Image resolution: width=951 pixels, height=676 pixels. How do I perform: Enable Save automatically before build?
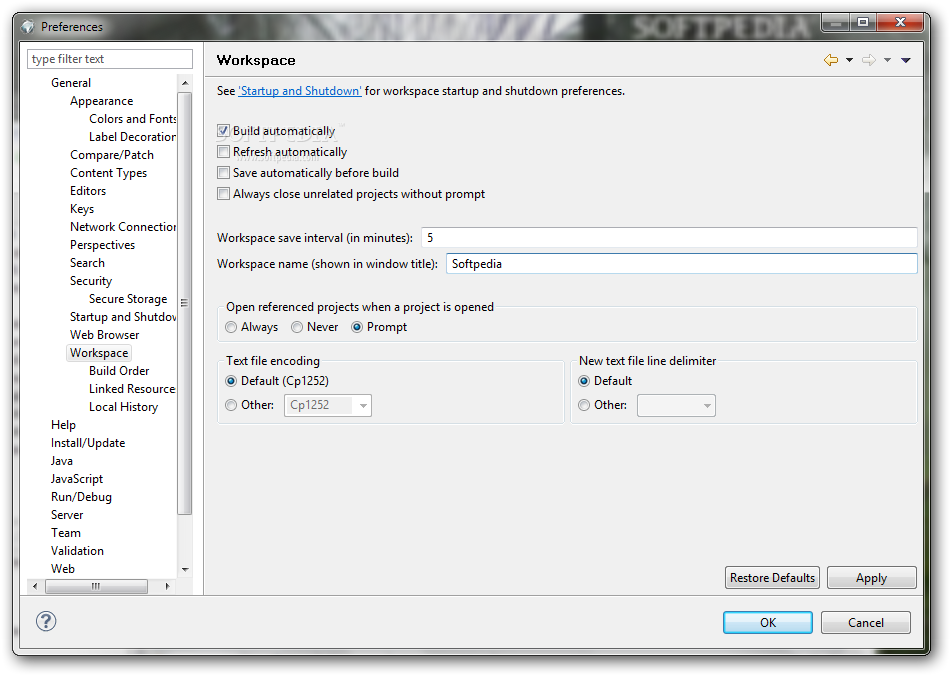[223, 173]
